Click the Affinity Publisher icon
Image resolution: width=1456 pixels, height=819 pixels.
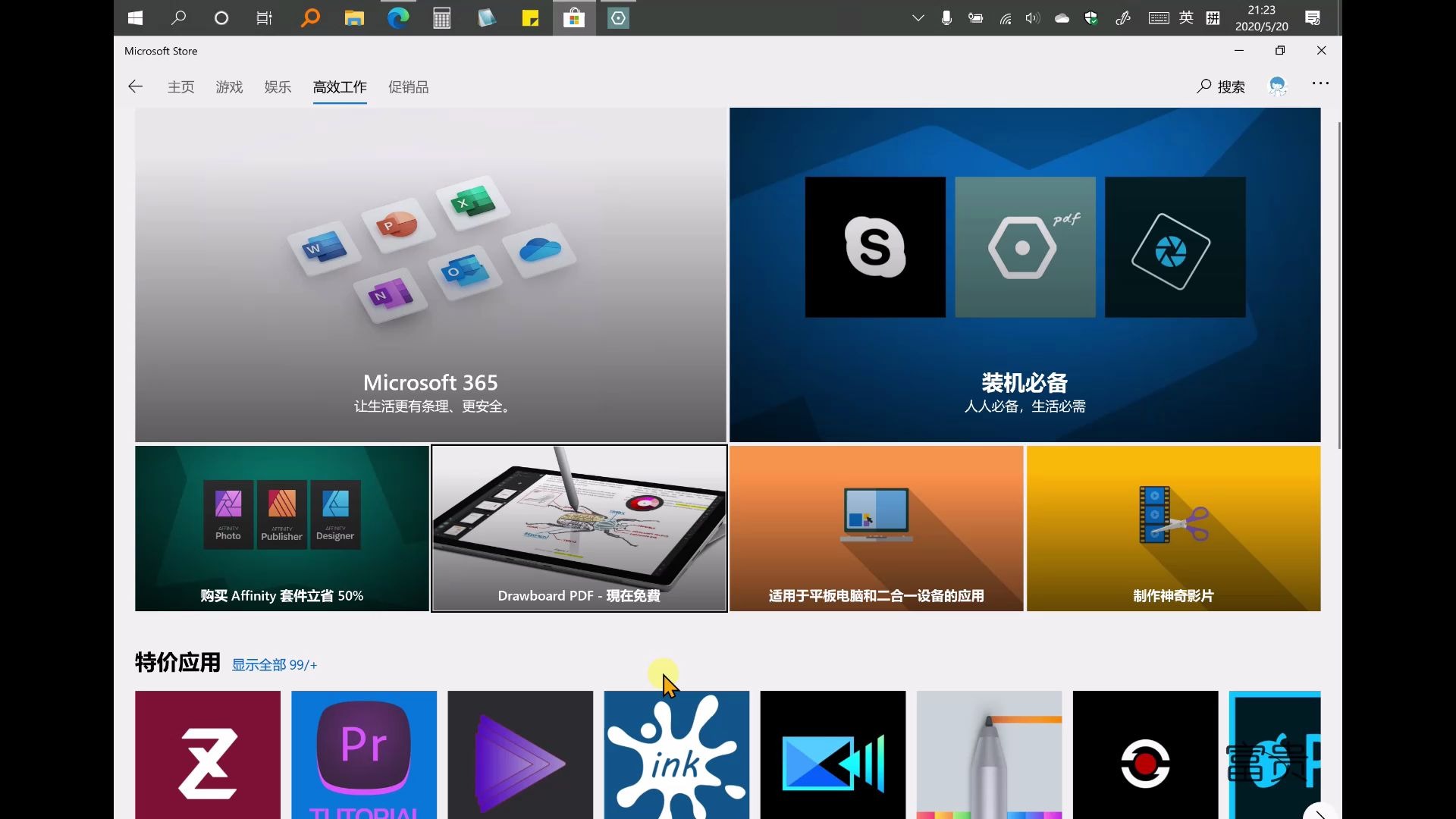tap(282, 514)
